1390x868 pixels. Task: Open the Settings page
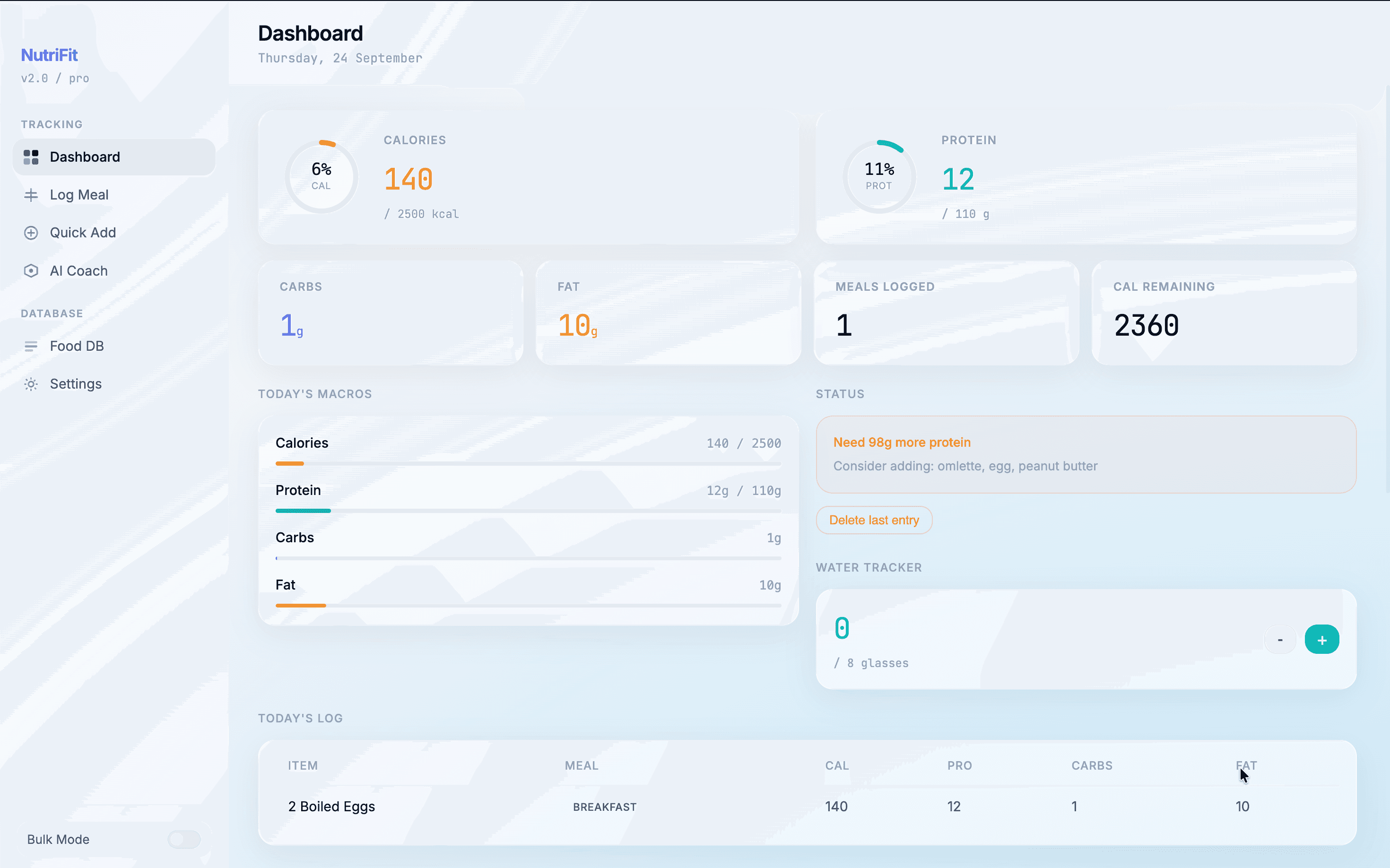[113, 384]
